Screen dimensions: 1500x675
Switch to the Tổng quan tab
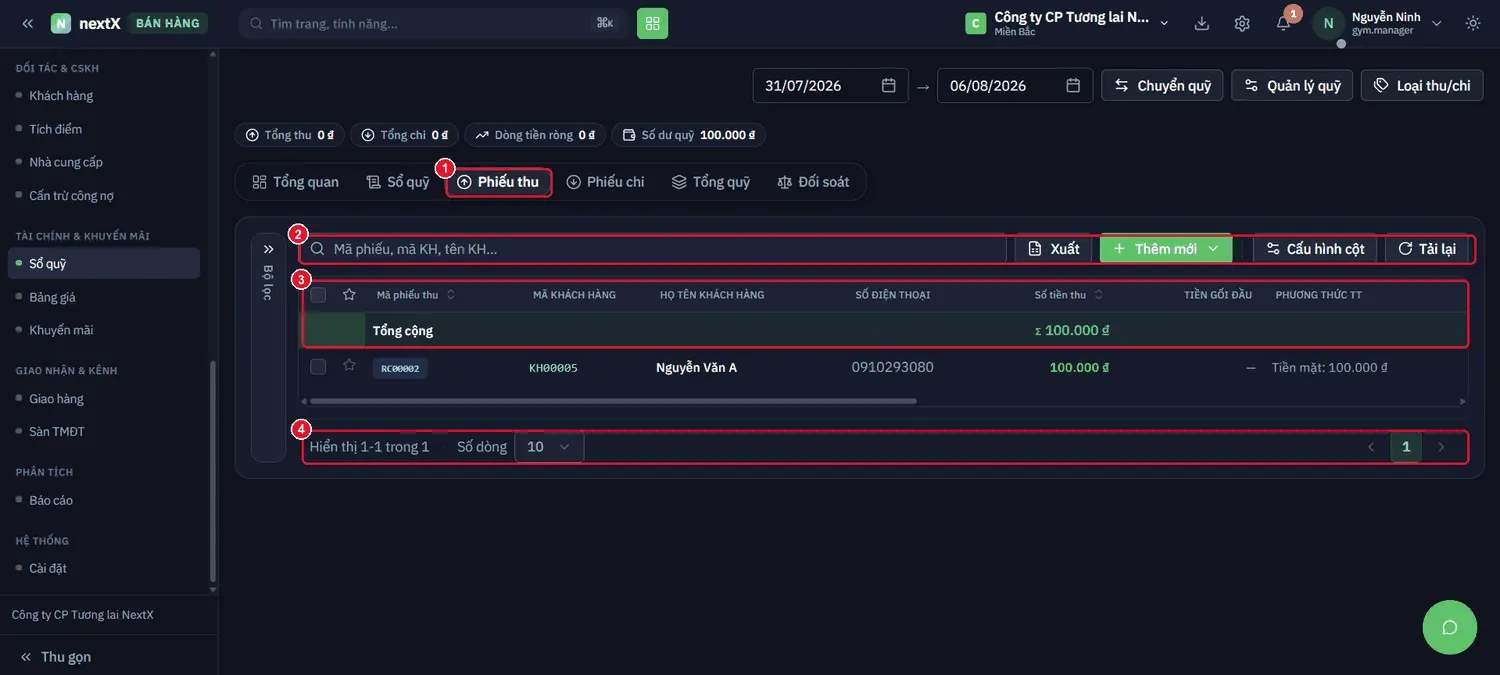coord(296,182)
